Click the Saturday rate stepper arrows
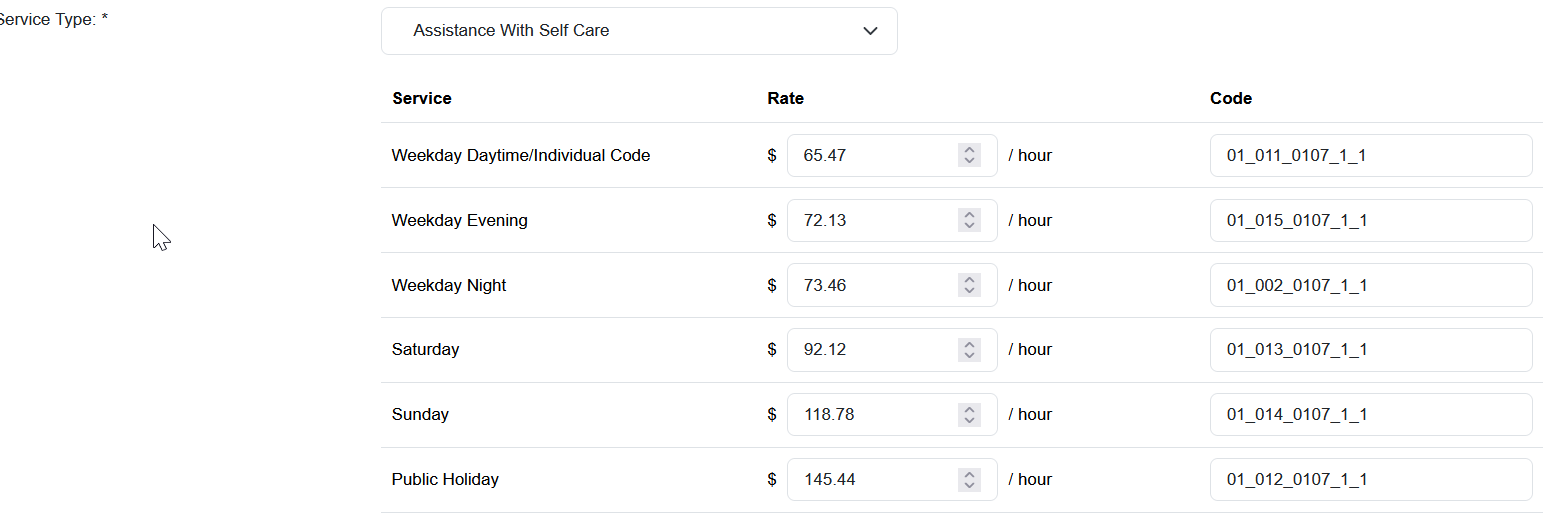Image resolution: width=1559 pixels, height=523 pixels. [969, 350]
